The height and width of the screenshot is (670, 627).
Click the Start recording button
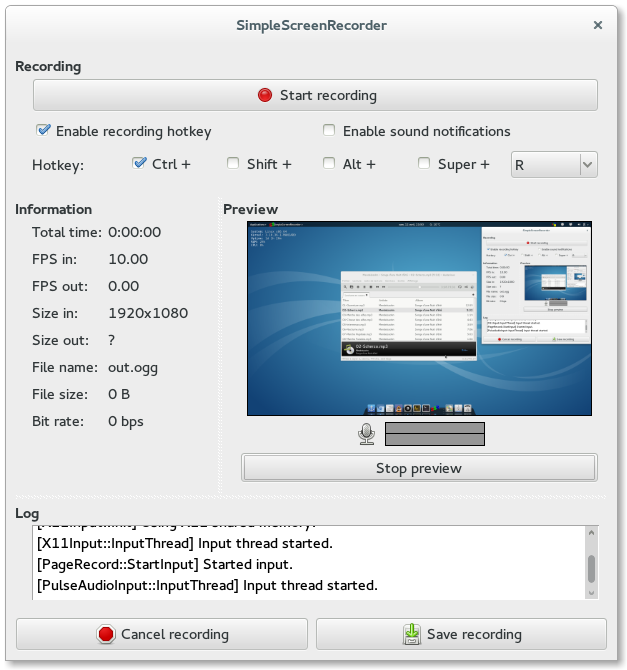point(315,95)
